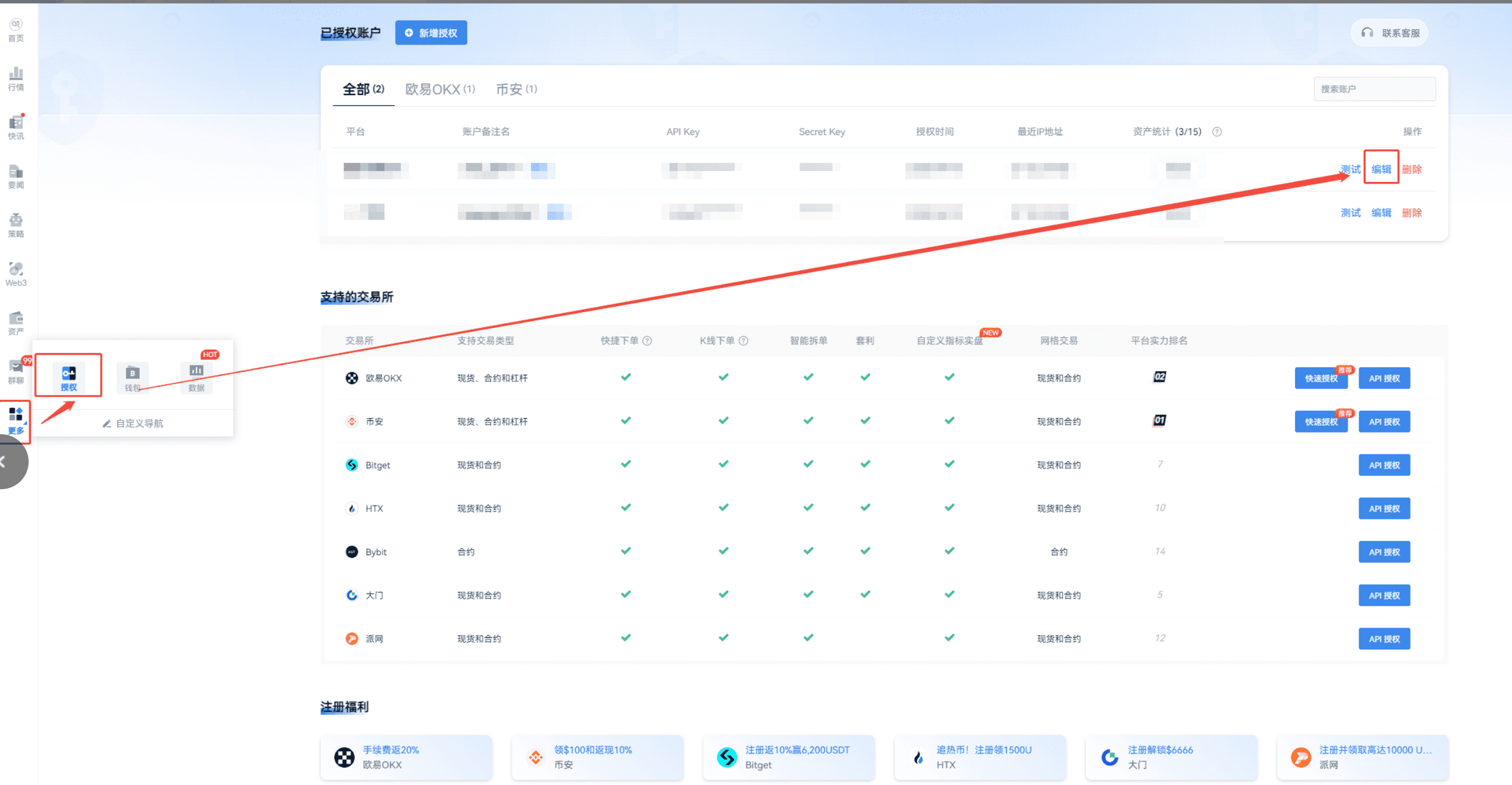Click the 网格交易 column header

click(1059, 340)
